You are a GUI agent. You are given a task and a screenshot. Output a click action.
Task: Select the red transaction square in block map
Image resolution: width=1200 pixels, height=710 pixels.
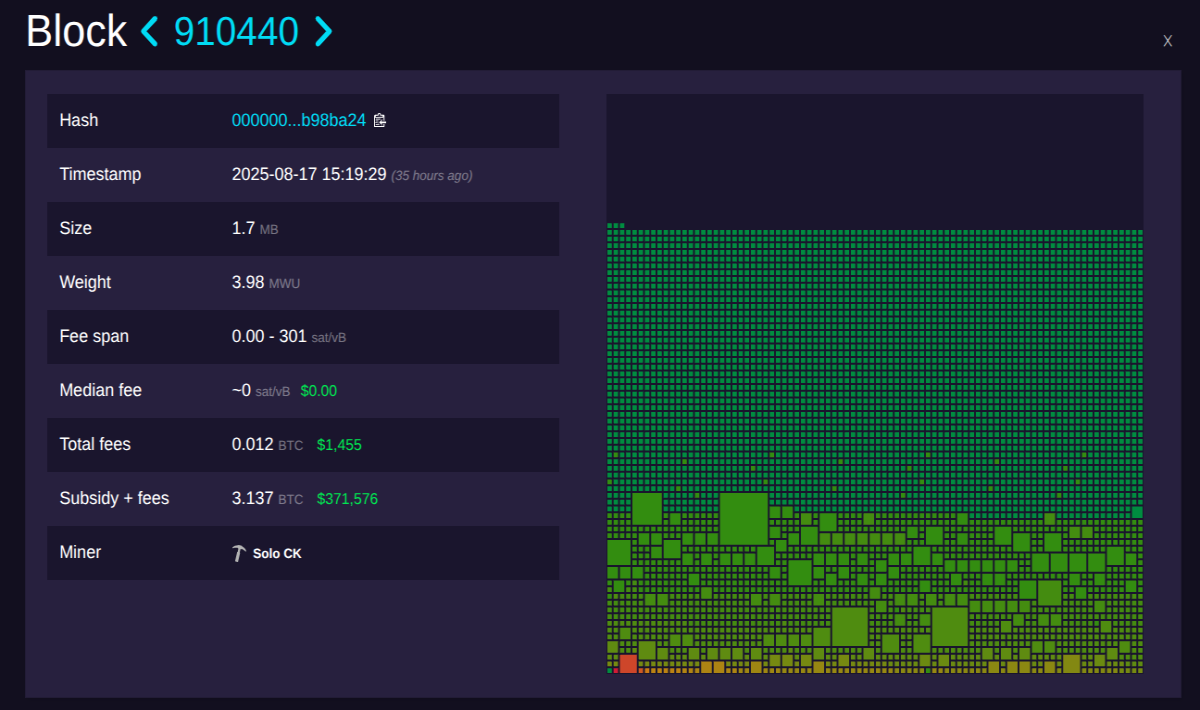628,663
